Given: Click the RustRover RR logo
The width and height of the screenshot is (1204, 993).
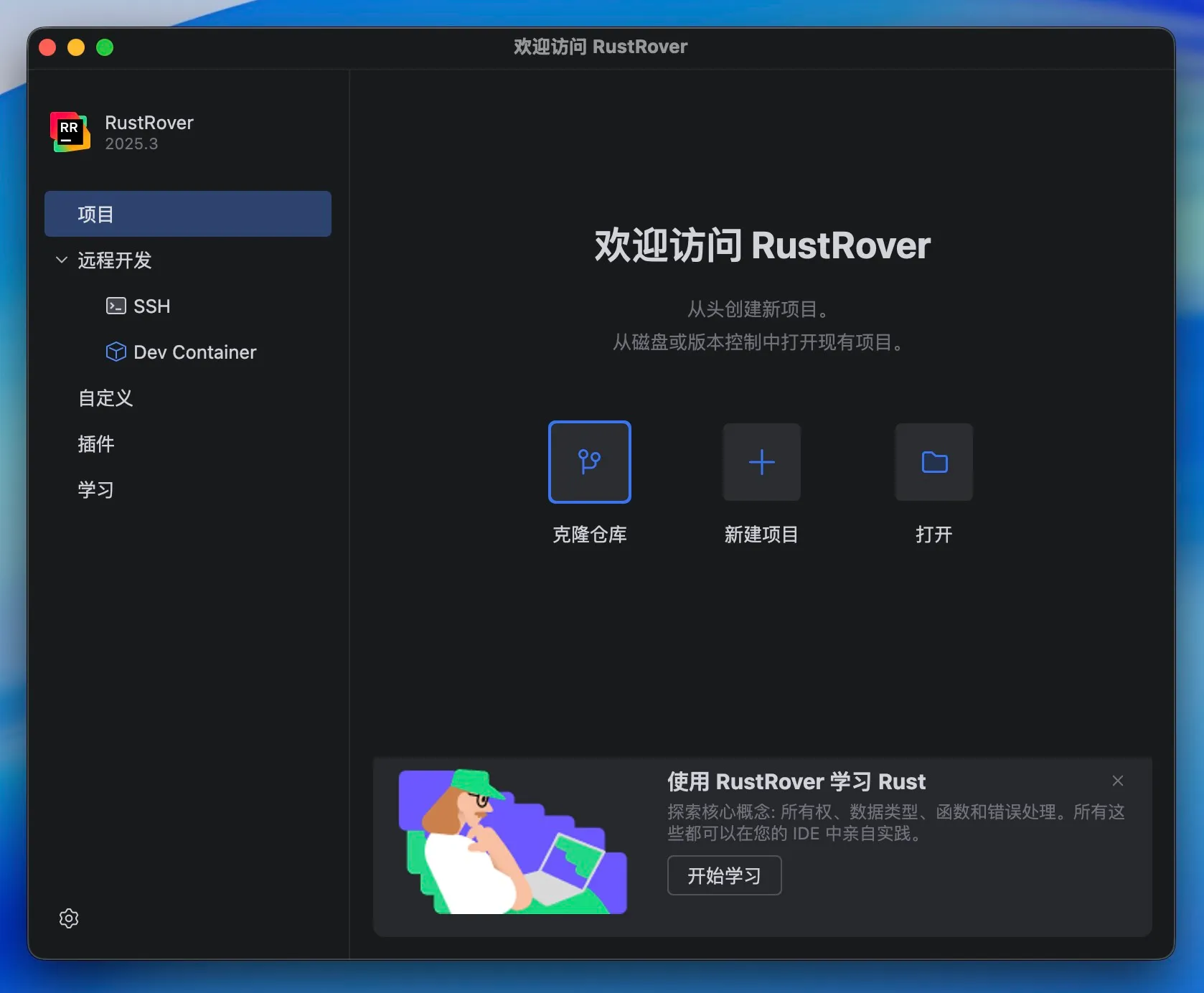Looking at the screenshot, I should point(70,132).
